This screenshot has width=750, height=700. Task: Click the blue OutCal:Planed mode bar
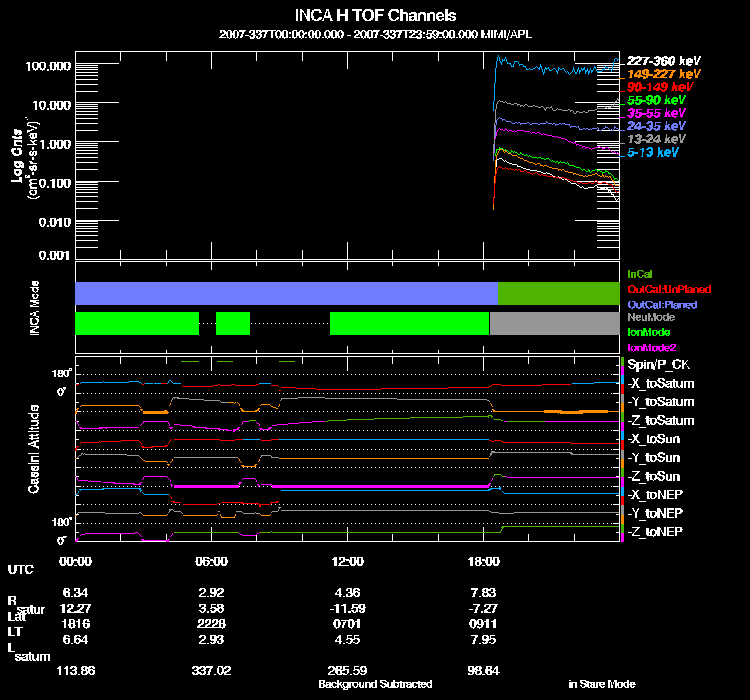[x=287, y=293]
